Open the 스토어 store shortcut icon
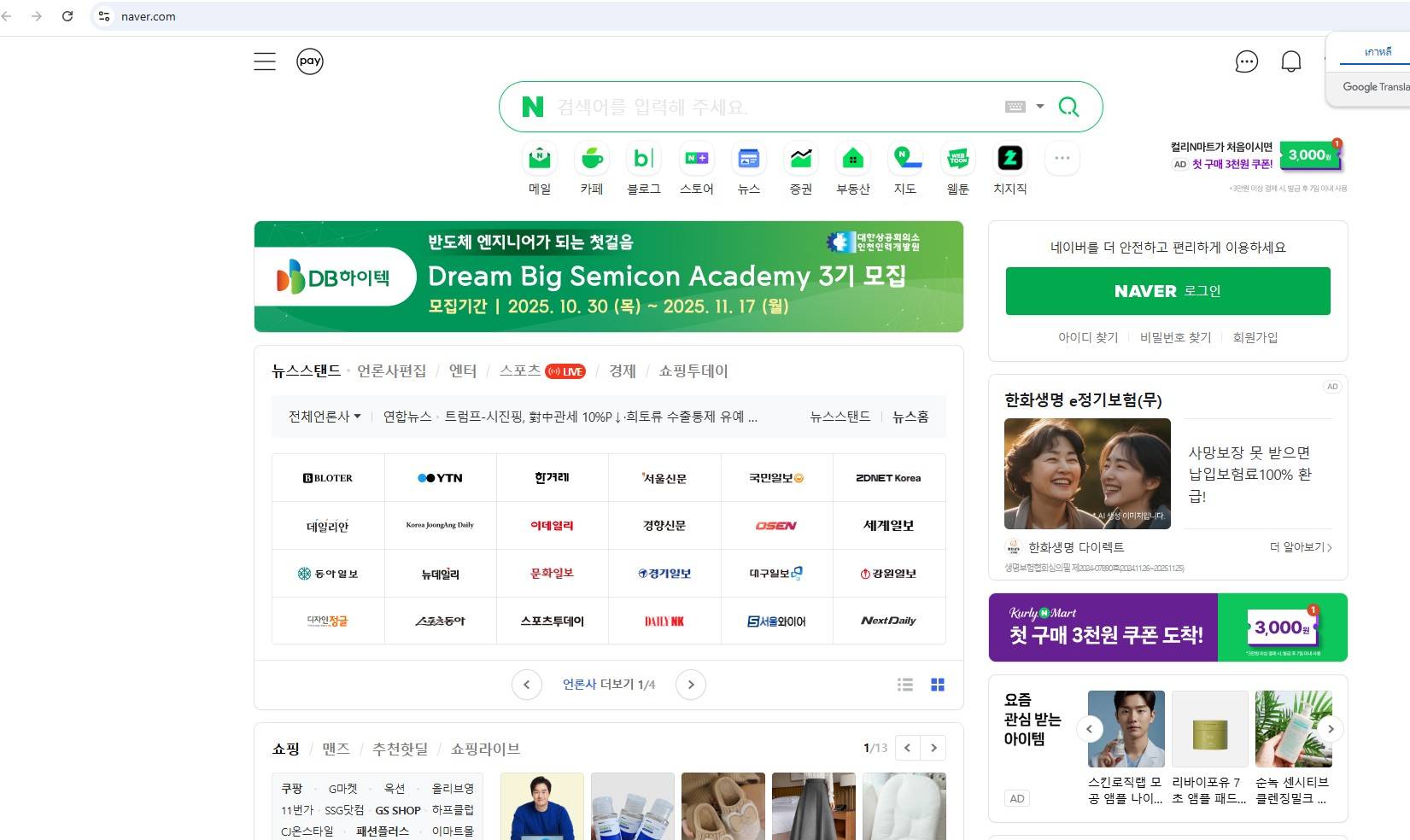Image resolution: width=1410 pixels, height=840 pixels. point(697,158)
